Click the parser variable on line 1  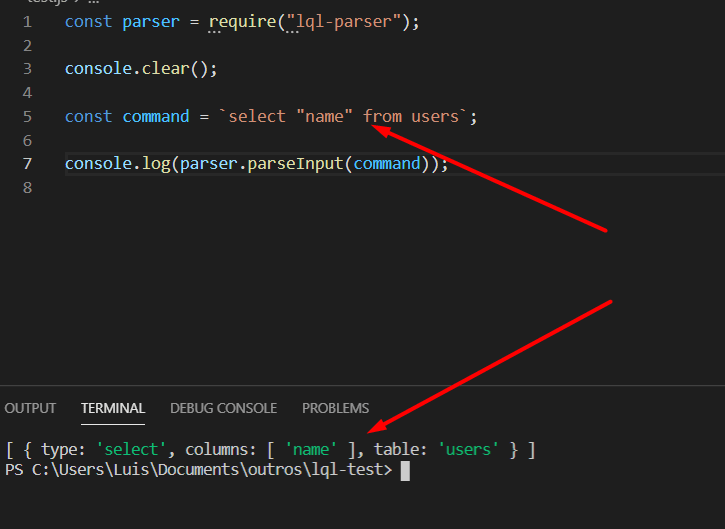(151, 22)
